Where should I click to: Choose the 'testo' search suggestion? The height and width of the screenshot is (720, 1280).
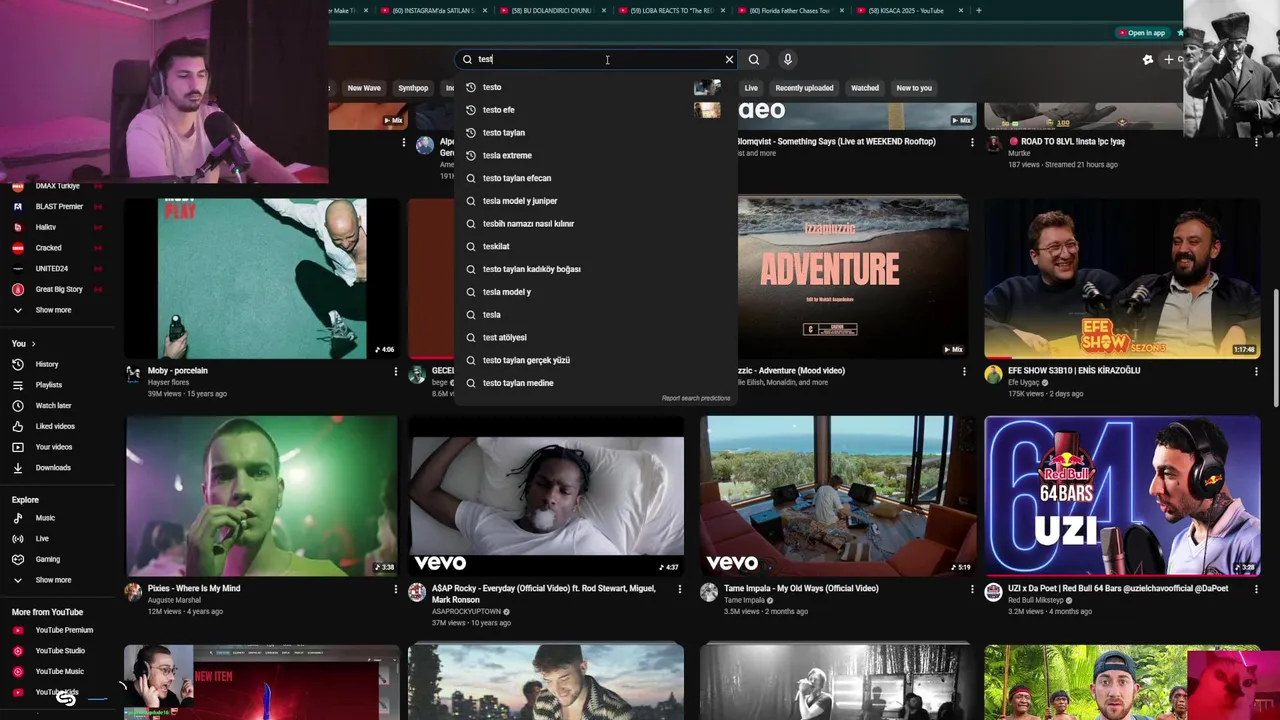pyautogui.click(x=596, y=87)
